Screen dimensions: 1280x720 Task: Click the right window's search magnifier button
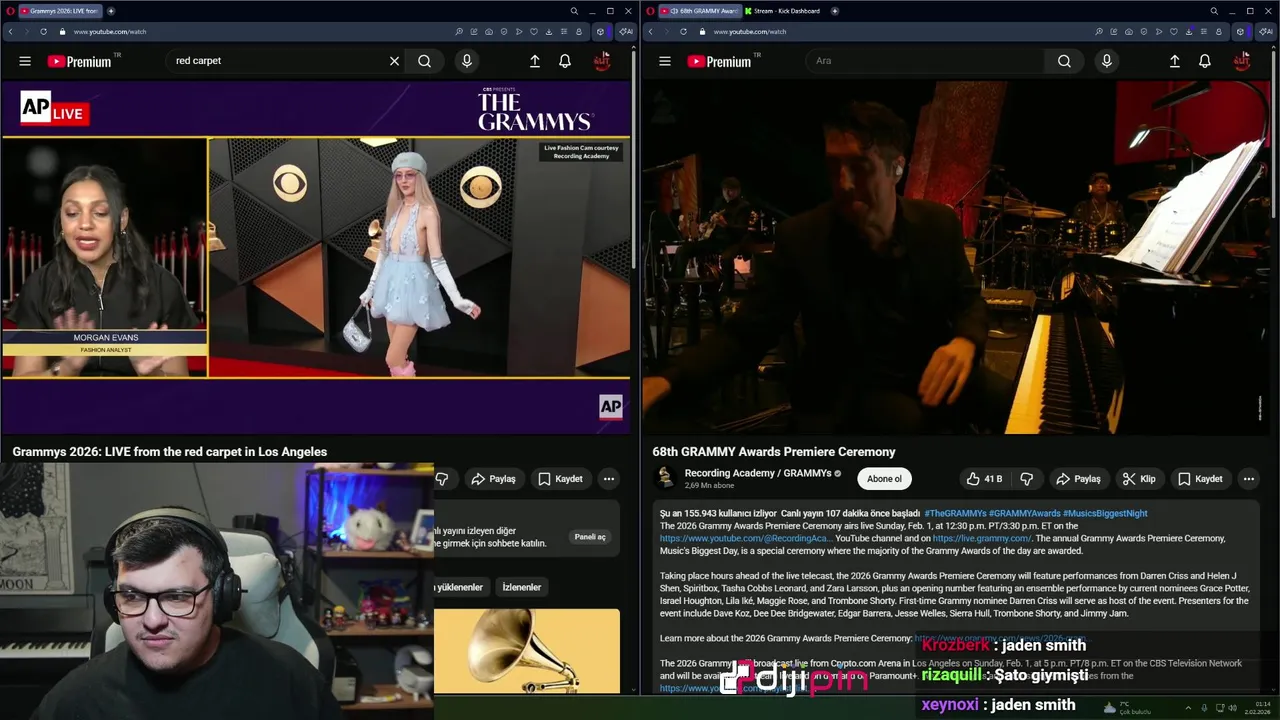pyautogui.click(x=1064, y=61)
